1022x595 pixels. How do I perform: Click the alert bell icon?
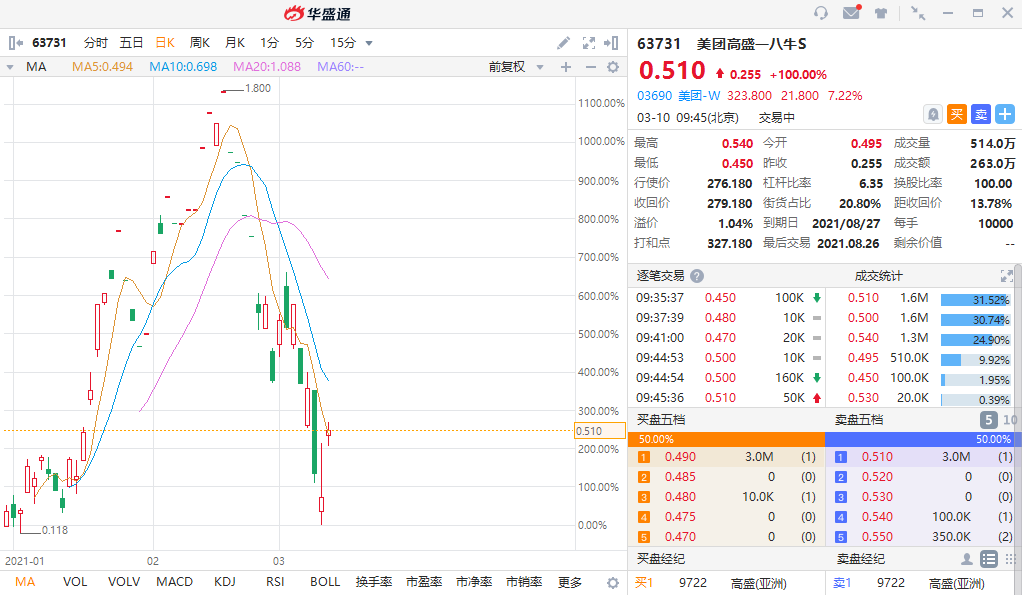point(933,115)
